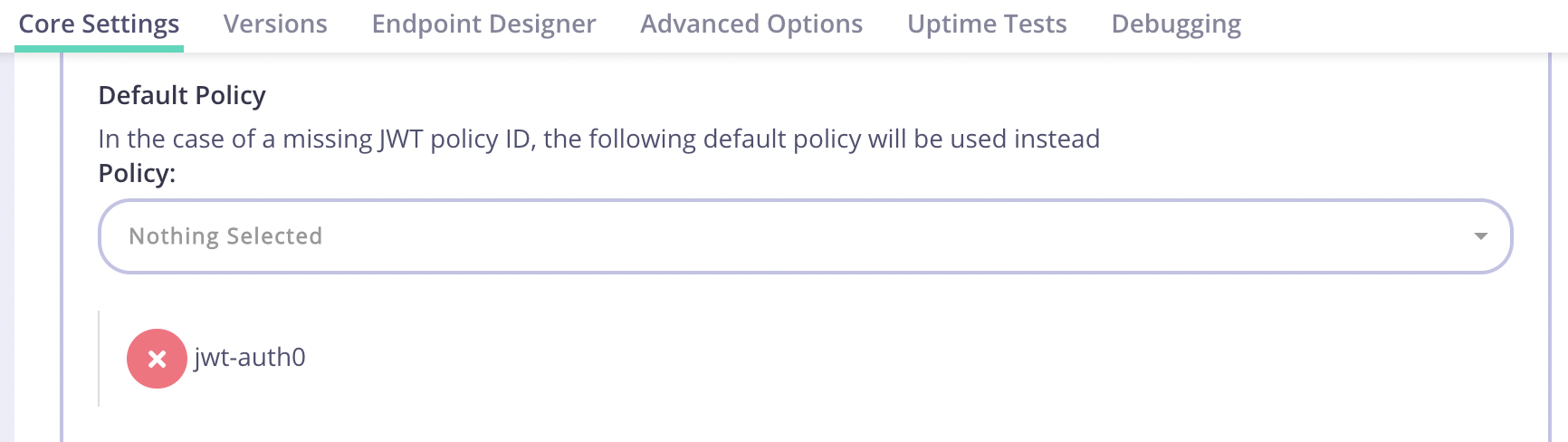The height and width of the screenshot is (442, 1568).
Task: Click the green underline below Core Settings
Action: tap(99, 49)
